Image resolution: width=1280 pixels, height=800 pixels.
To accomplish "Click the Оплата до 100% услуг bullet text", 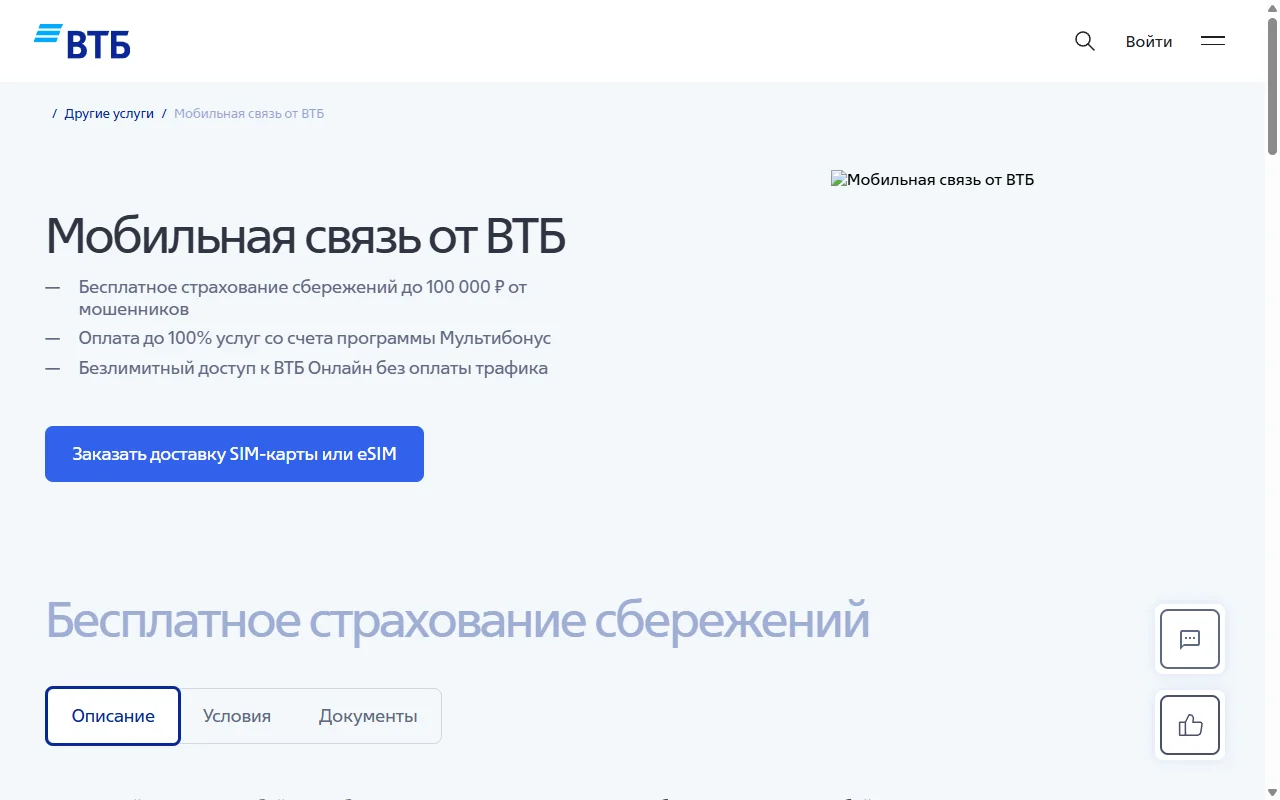I will pos(315,338).
